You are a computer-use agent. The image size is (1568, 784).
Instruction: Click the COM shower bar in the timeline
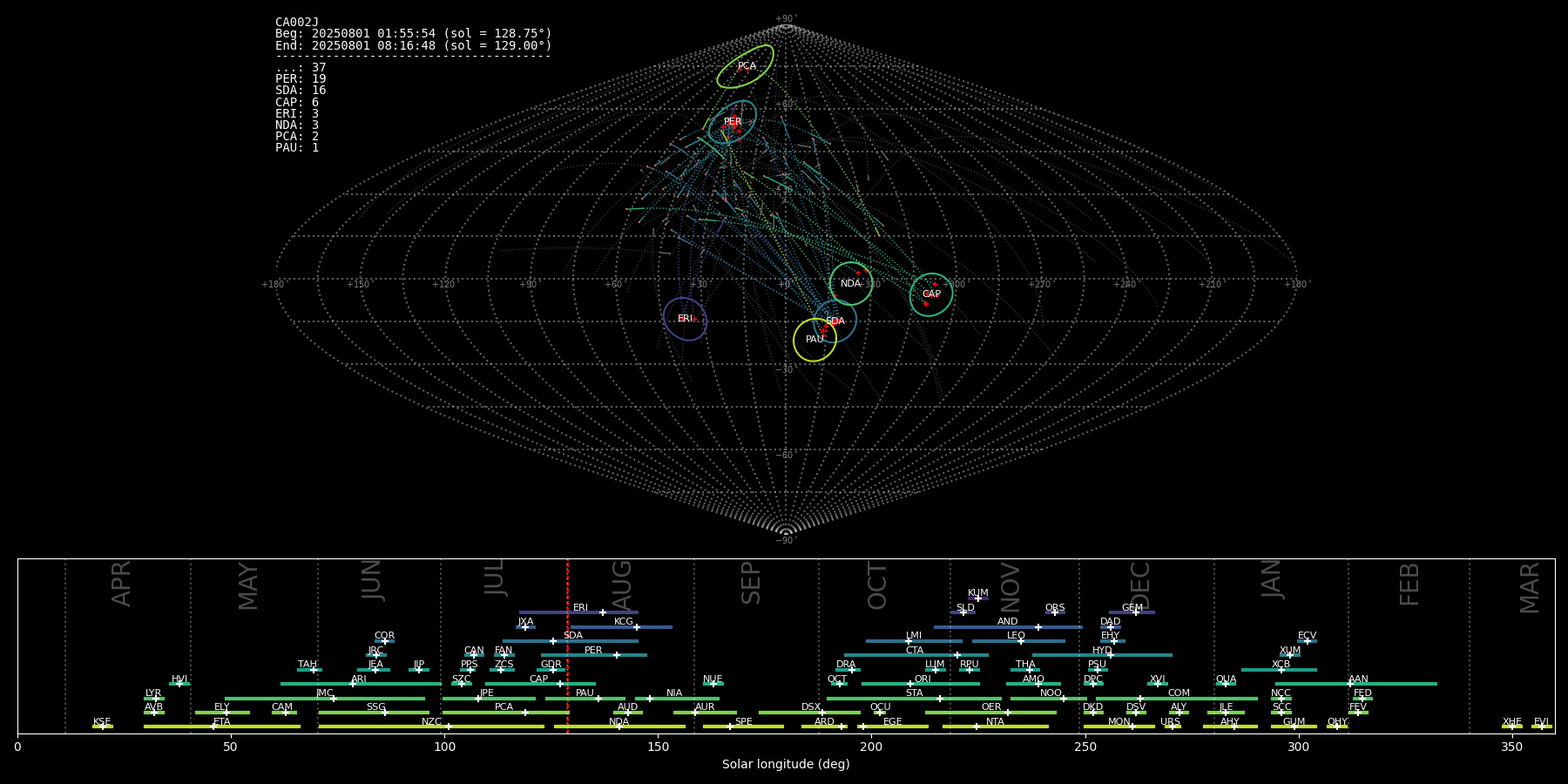(1177, 698)
